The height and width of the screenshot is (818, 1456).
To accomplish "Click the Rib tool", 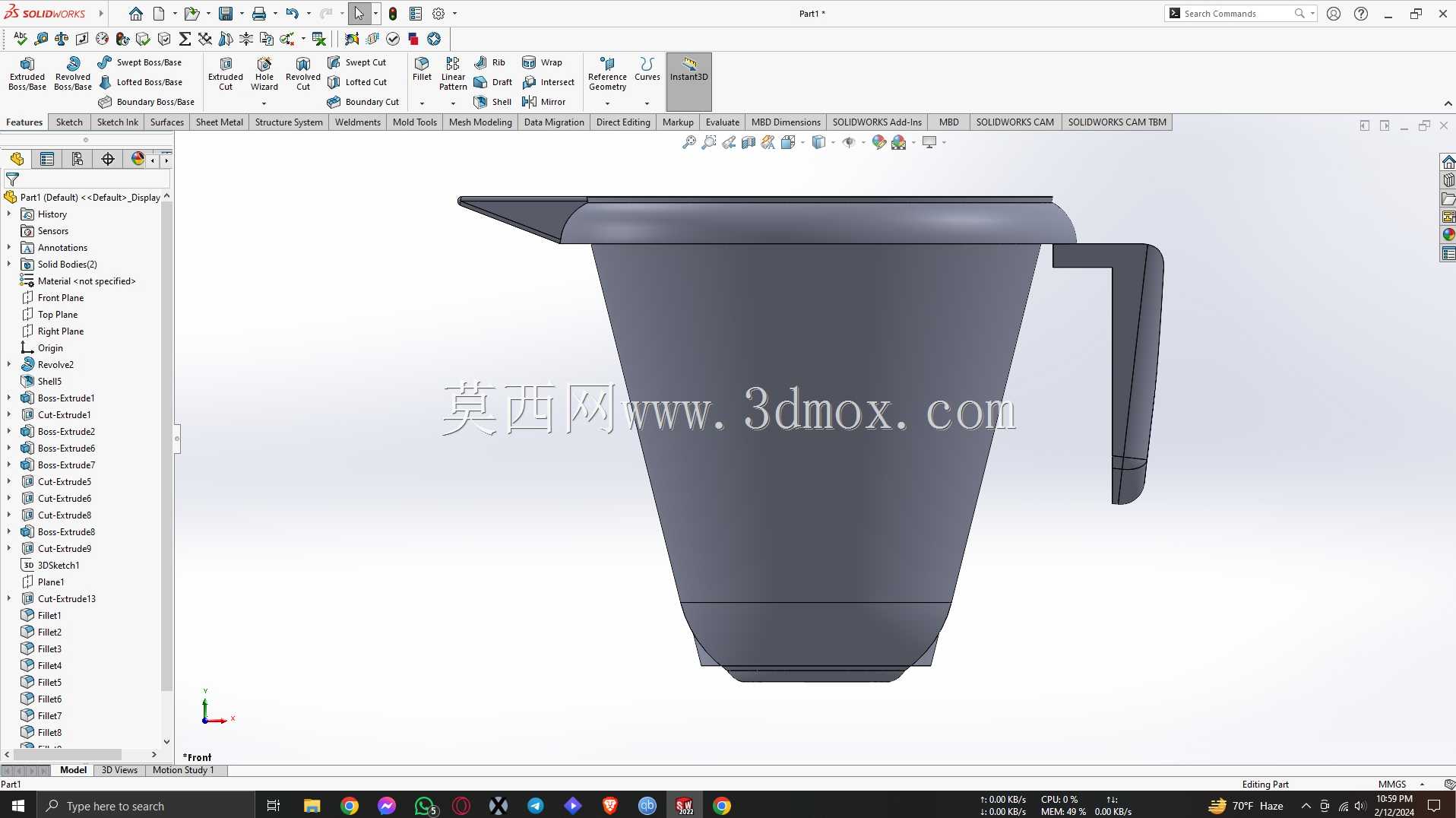I will [x=489, y=62].
